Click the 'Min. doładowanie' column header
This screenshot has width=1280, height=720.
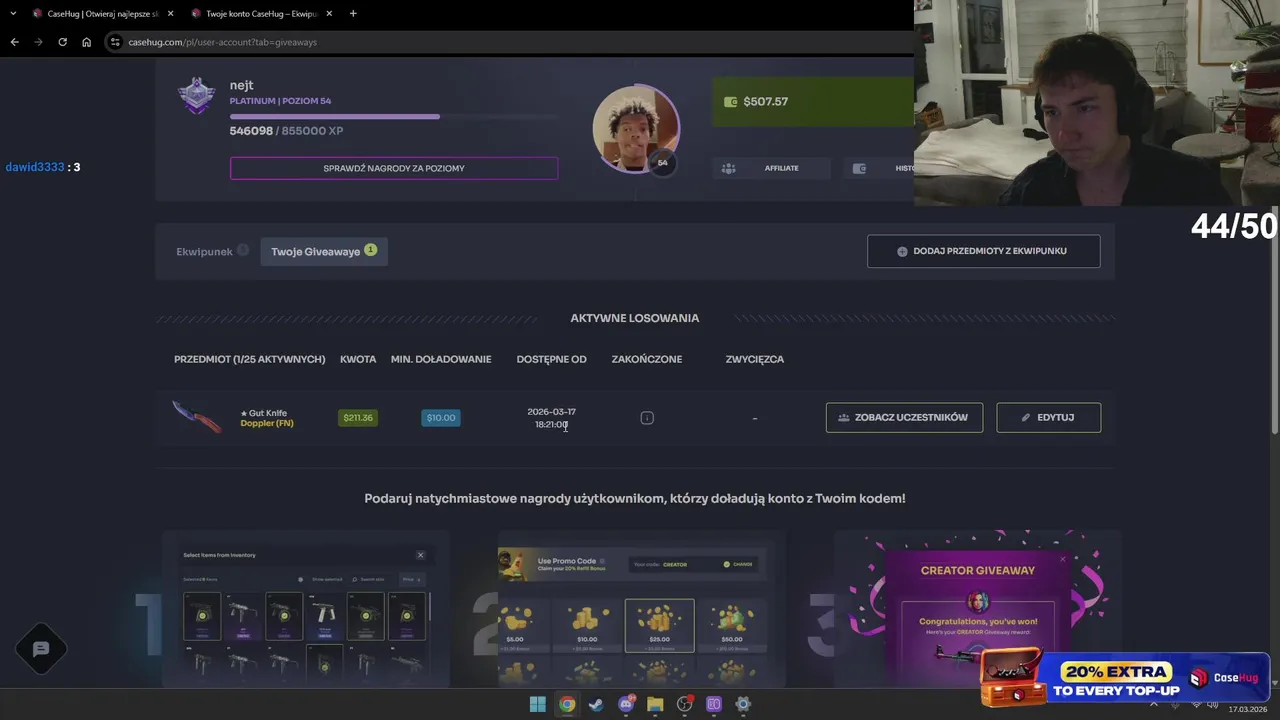441,359
